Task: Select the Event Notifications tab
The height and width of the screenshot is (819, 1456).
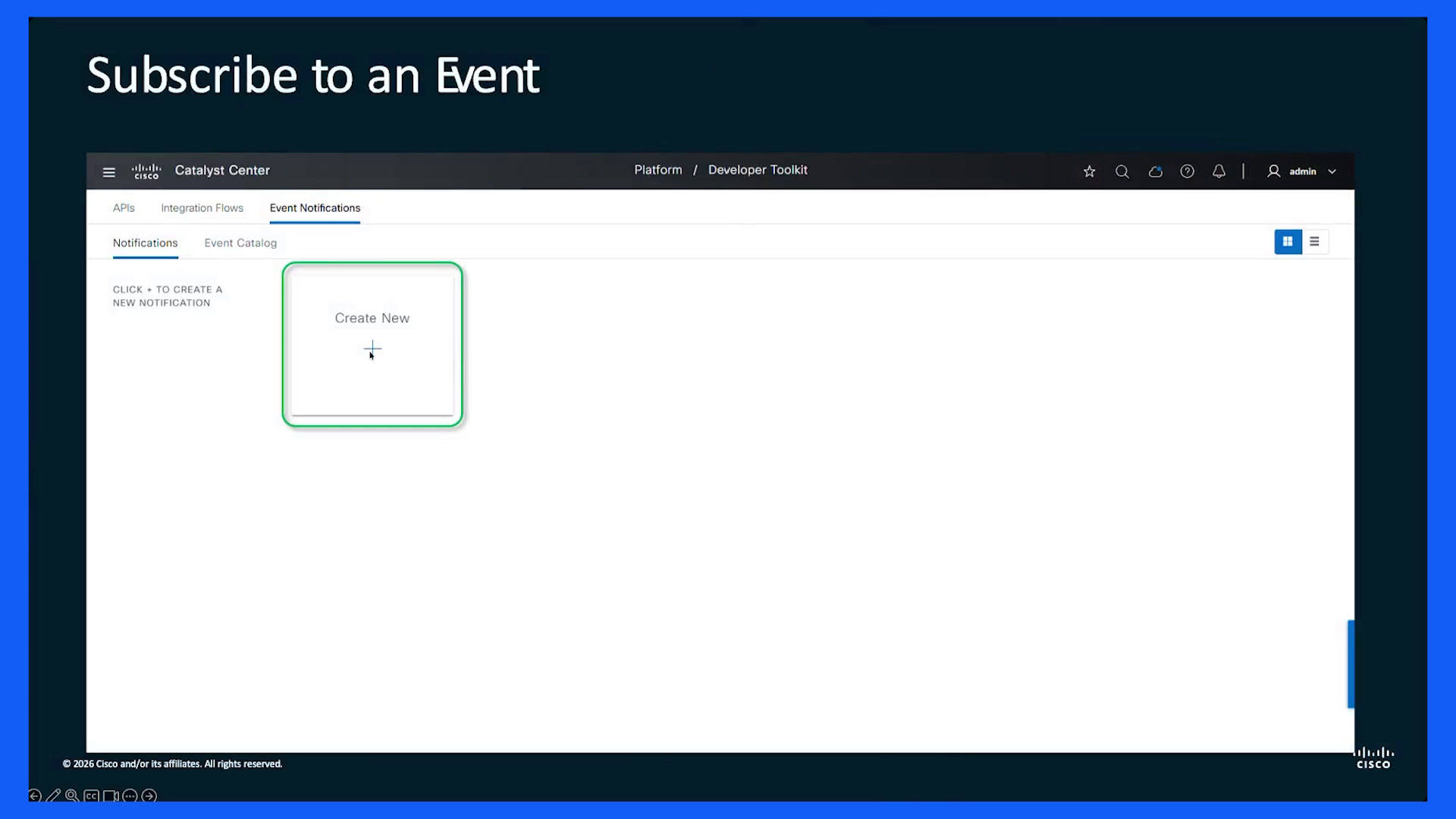Action: pyautogui.click(x=315, y=208)
